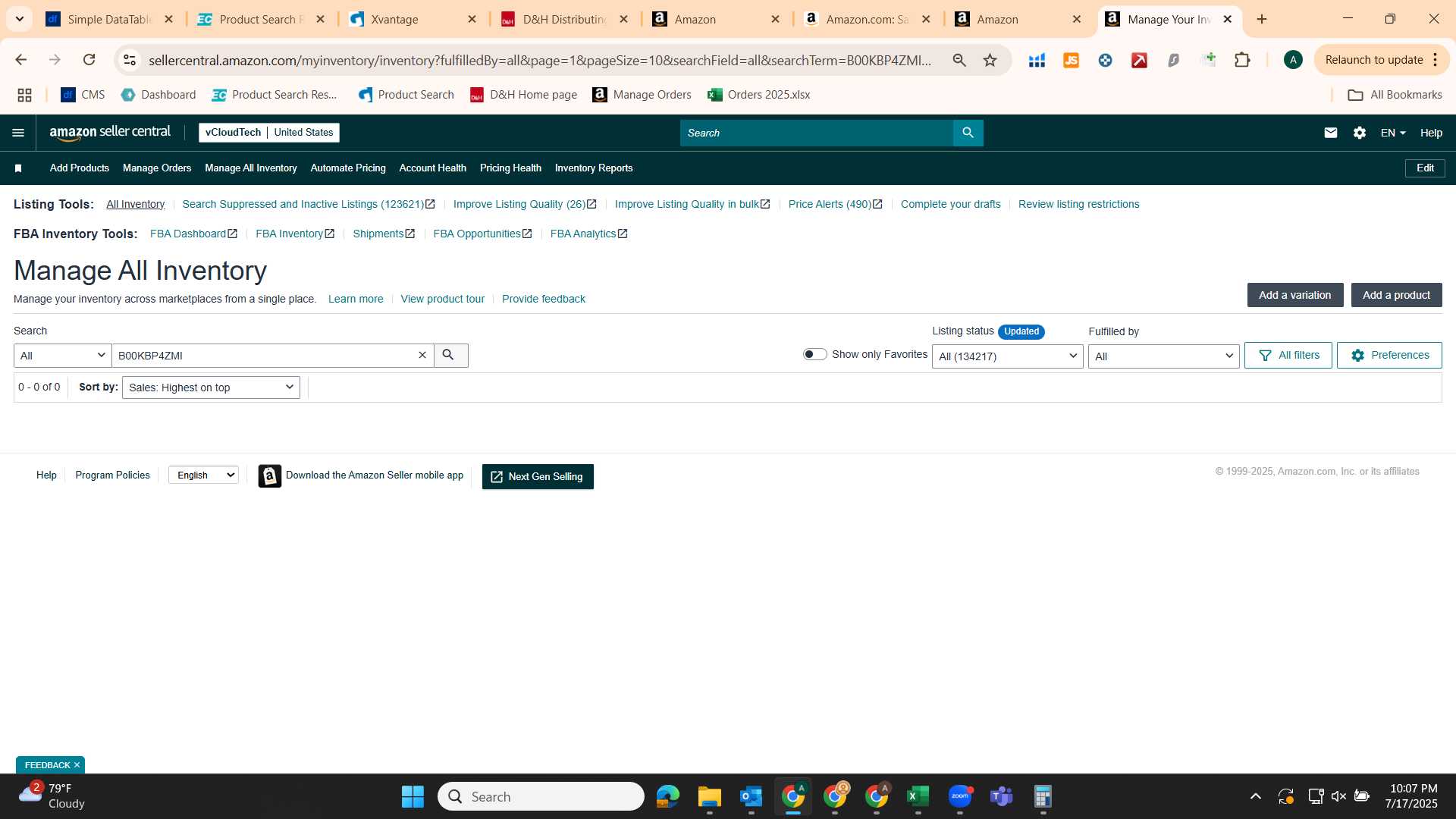
Task: Open Outlook from the taskbar
Action: coord(752,796)
